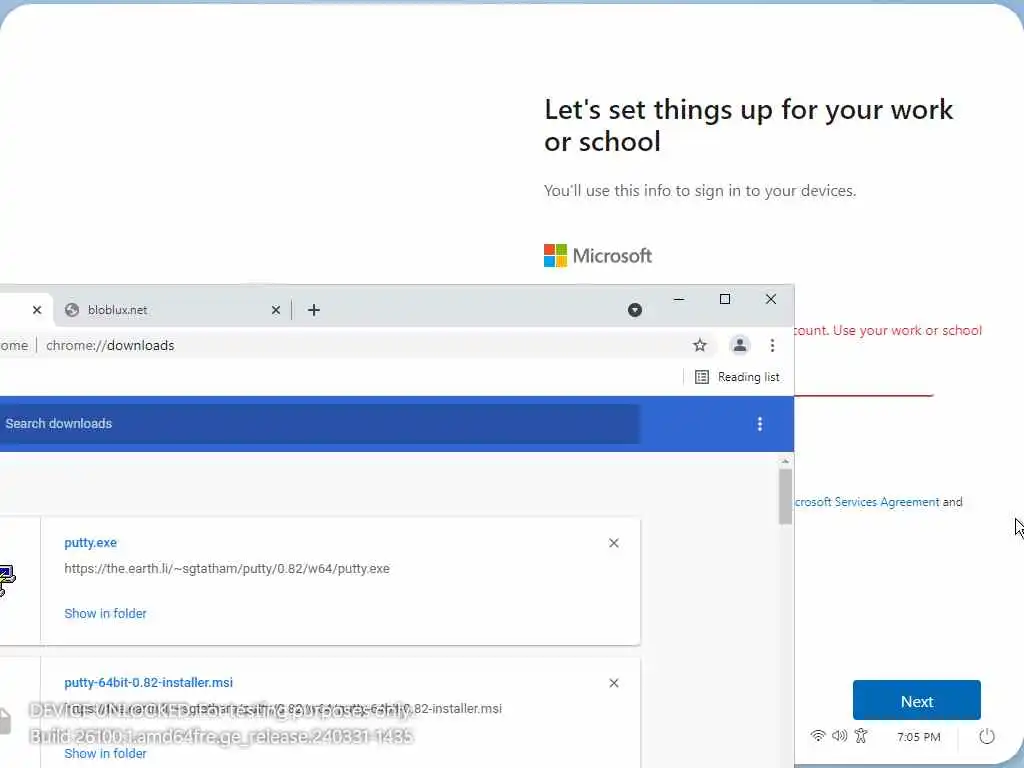Click Next in the setup screen
This screenshot has width=1024, height=768.
point(916,701)
